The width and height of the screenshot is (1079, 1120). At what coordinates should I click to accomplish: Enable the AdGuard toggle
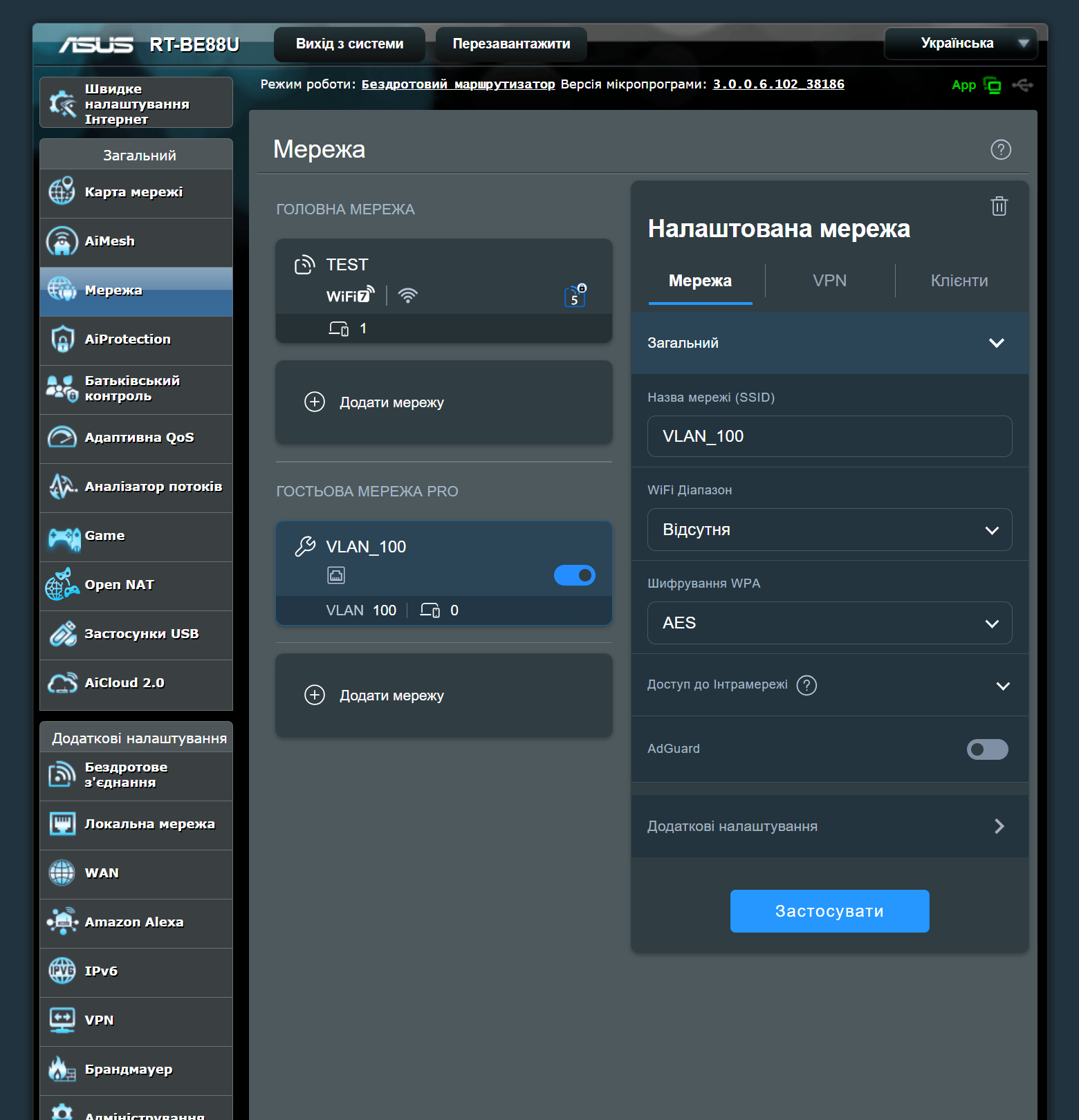(987, 749)
